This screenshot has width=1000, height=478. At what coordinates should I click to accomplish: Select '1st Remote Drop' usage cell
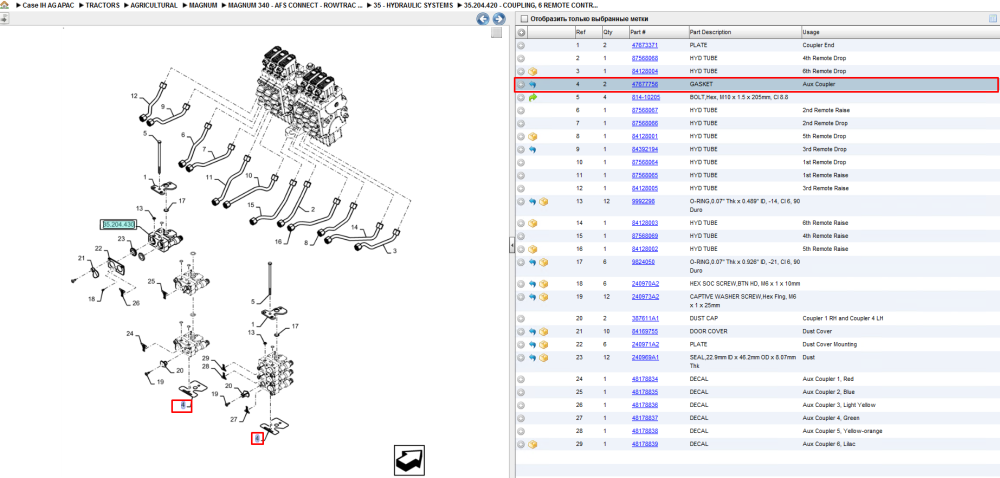[x=824, y=163]
